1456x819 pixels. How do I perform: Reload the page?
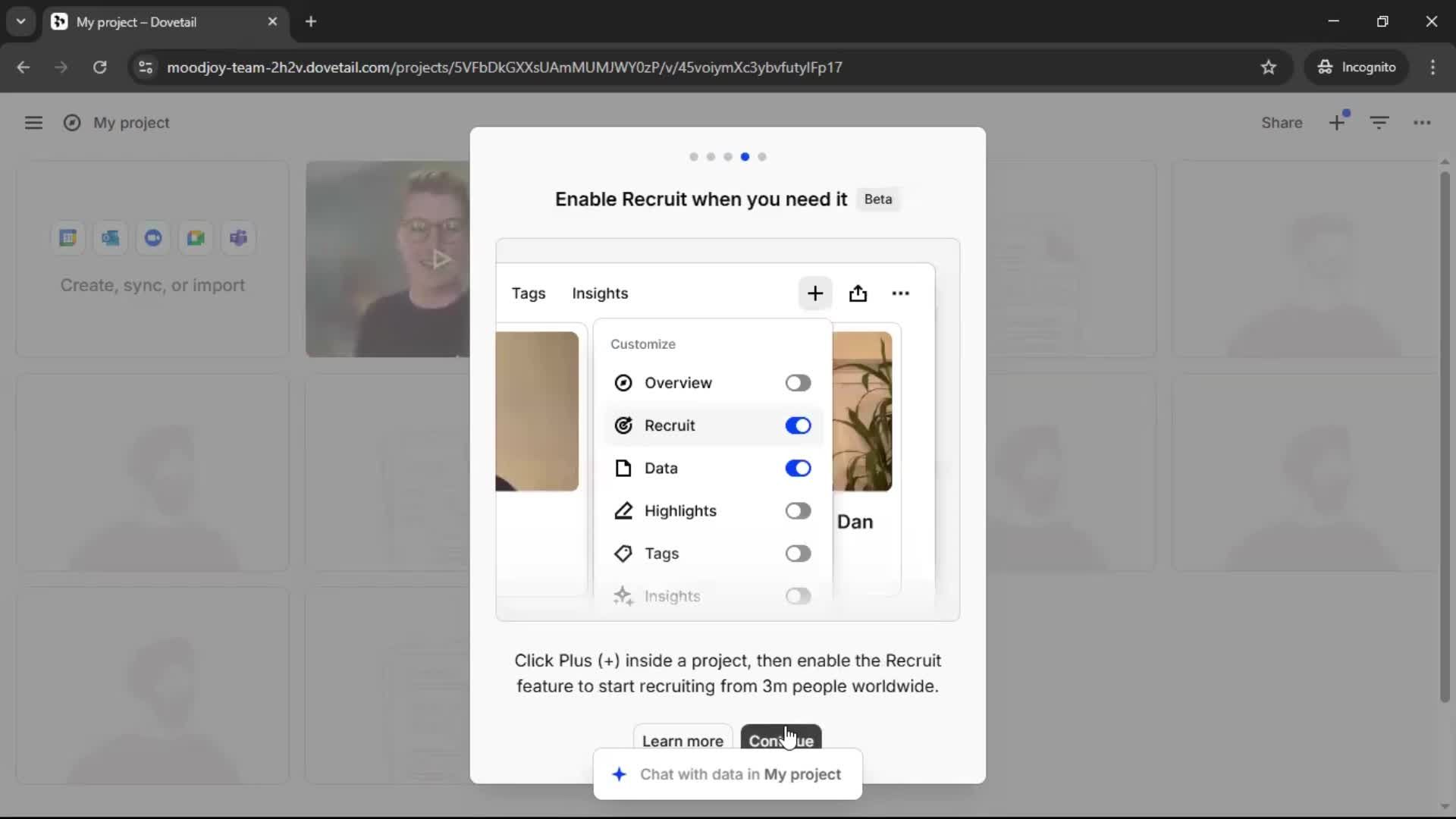point(99,67)
